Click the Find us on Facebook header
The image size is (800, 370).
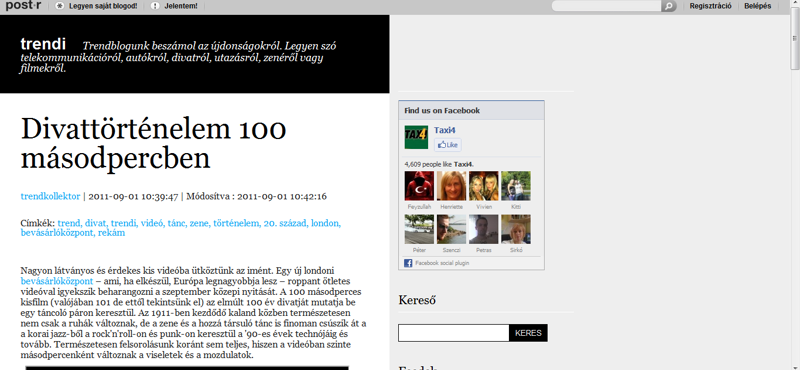click(x=442, y=110)
